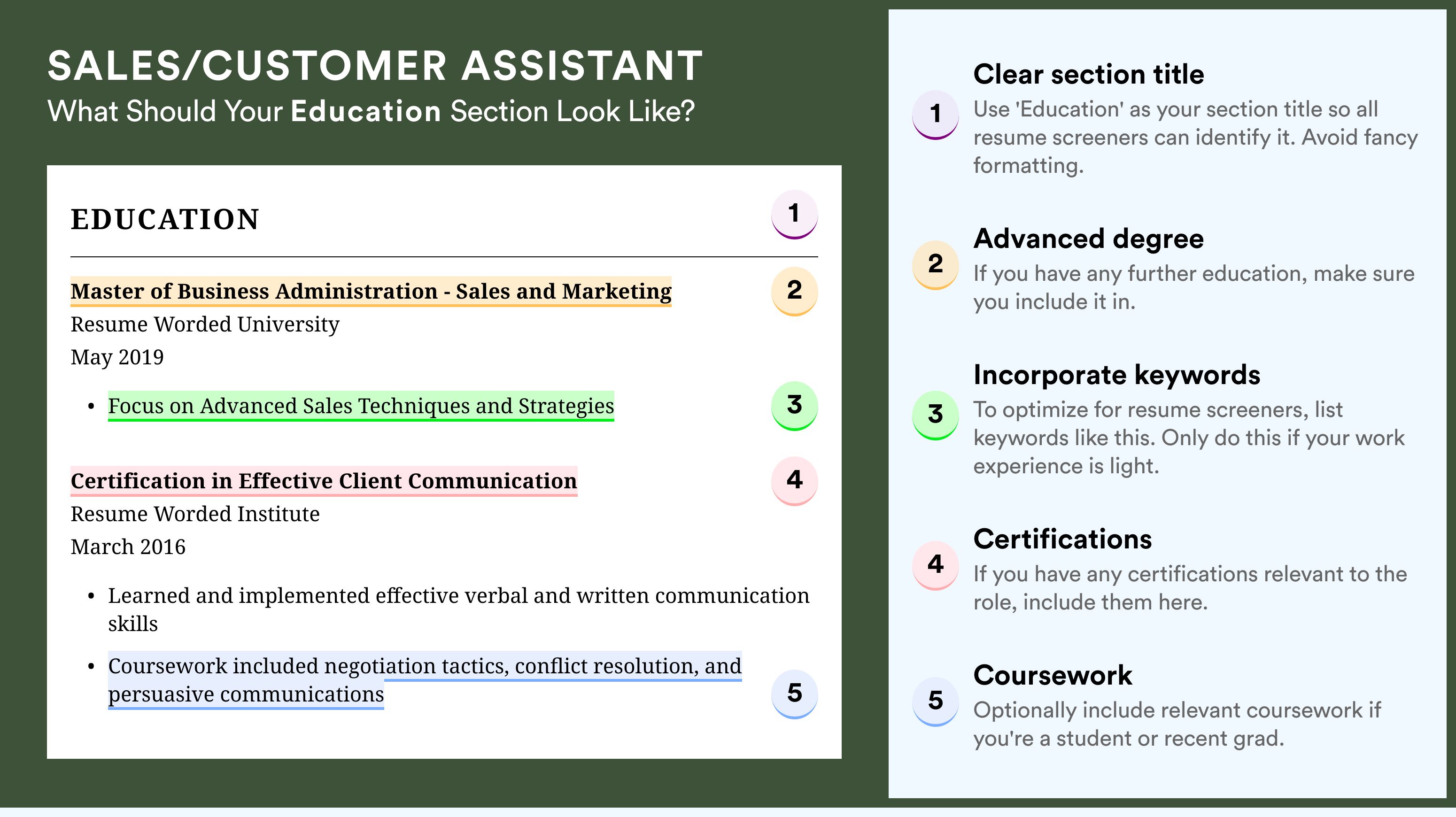Click the blue highlighted Coursework included negotiation tactics text
This screenshot has width=1456, height=817.
[x=425, y=680]
